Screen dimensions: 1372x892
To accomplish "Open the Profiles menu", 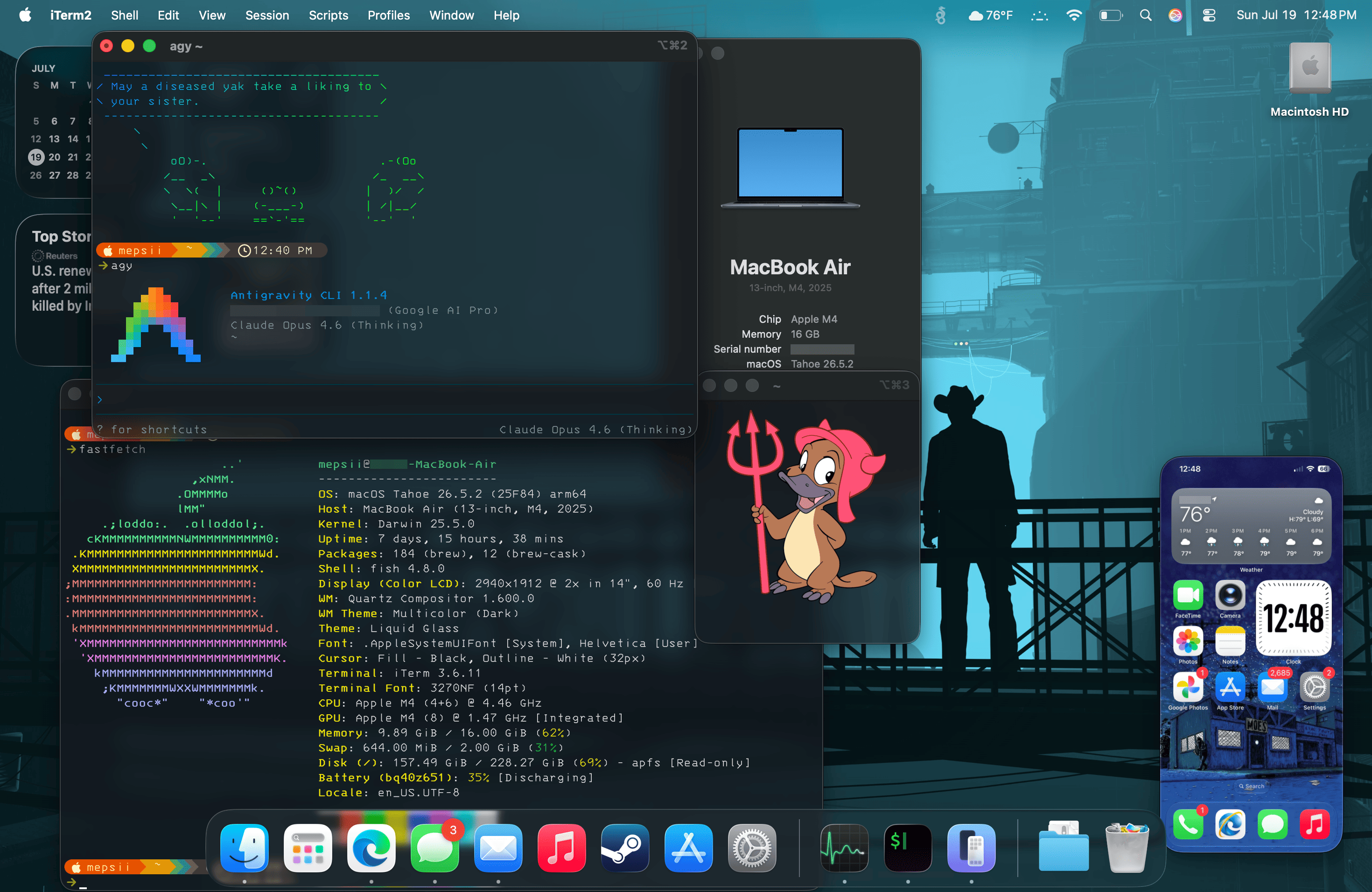I will 389,15.
